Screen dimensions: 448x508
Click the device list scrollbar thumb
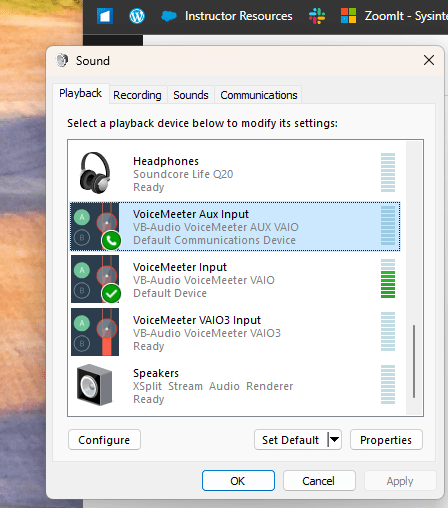tap(414, 361)
